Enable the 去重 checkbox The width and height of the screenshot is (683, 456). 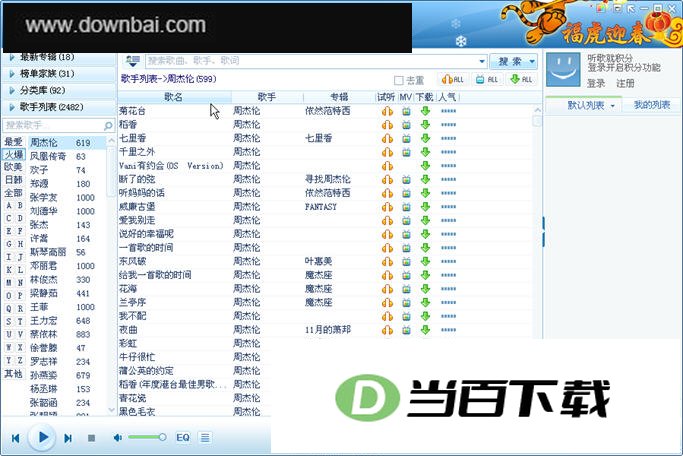click(x=398, y=80)
